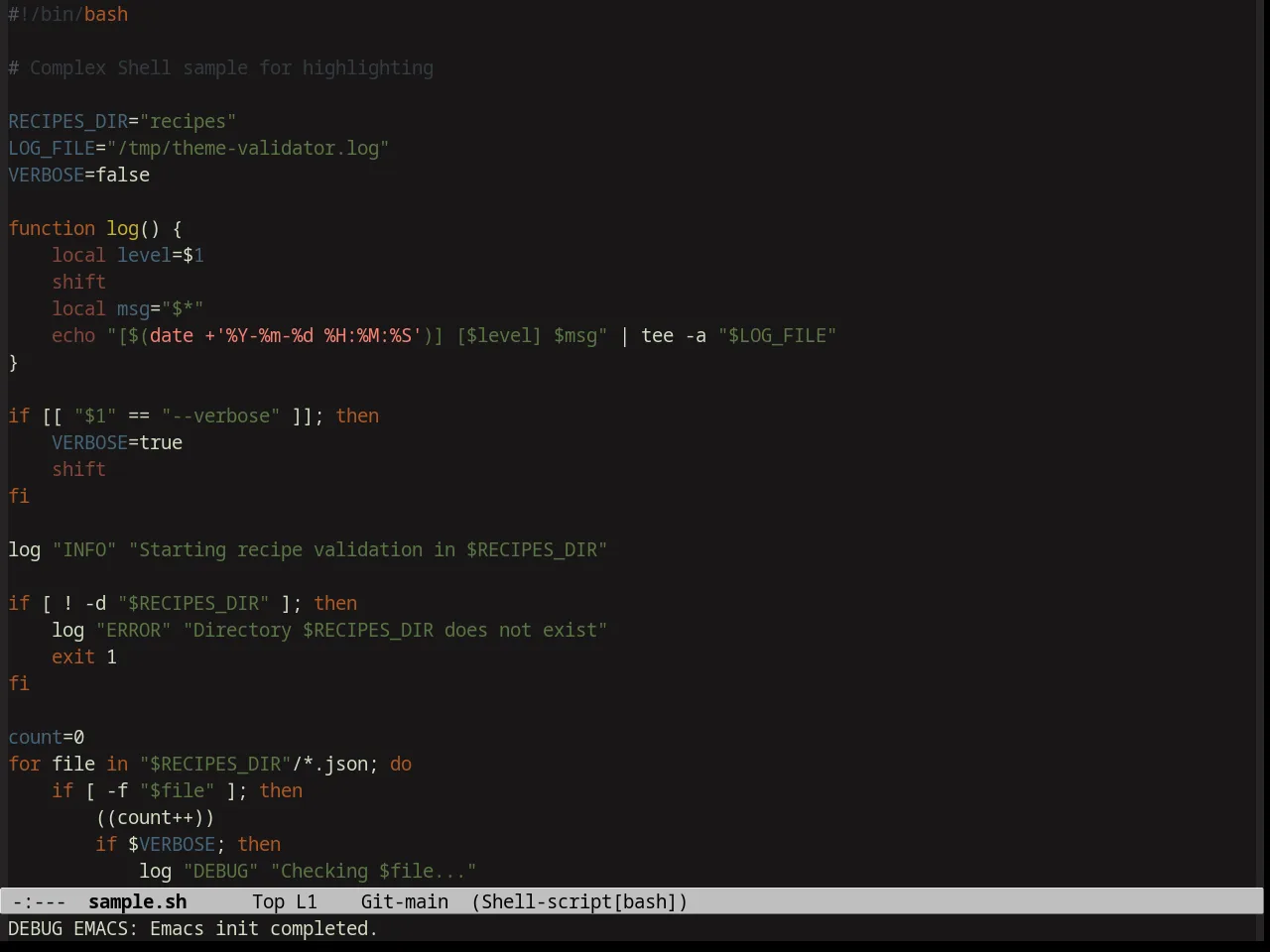The image size is (1270, 952).
Task: Click the "Checking $file..." debug string
Action: (x=374, y=872)
